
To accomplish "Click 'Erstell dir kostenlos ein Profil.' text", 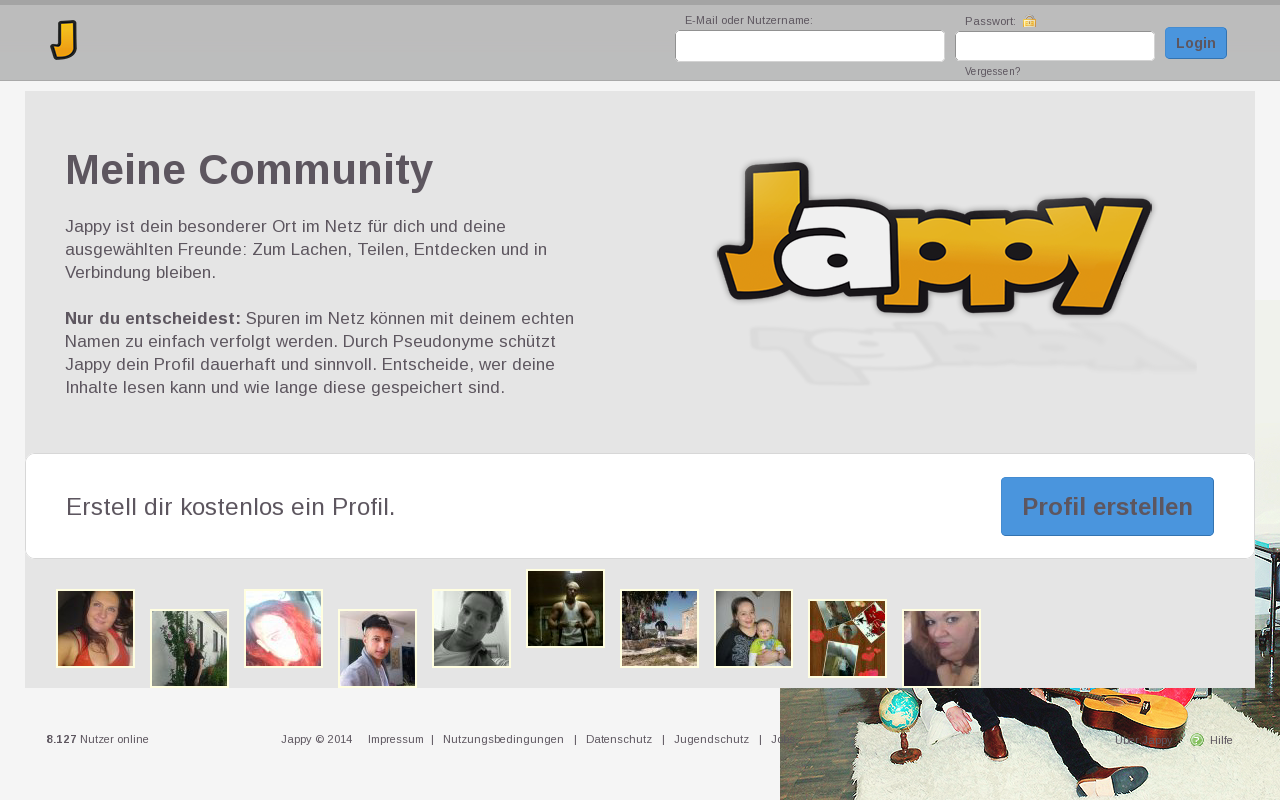I will pyautogui.click(x=231, y=507).
